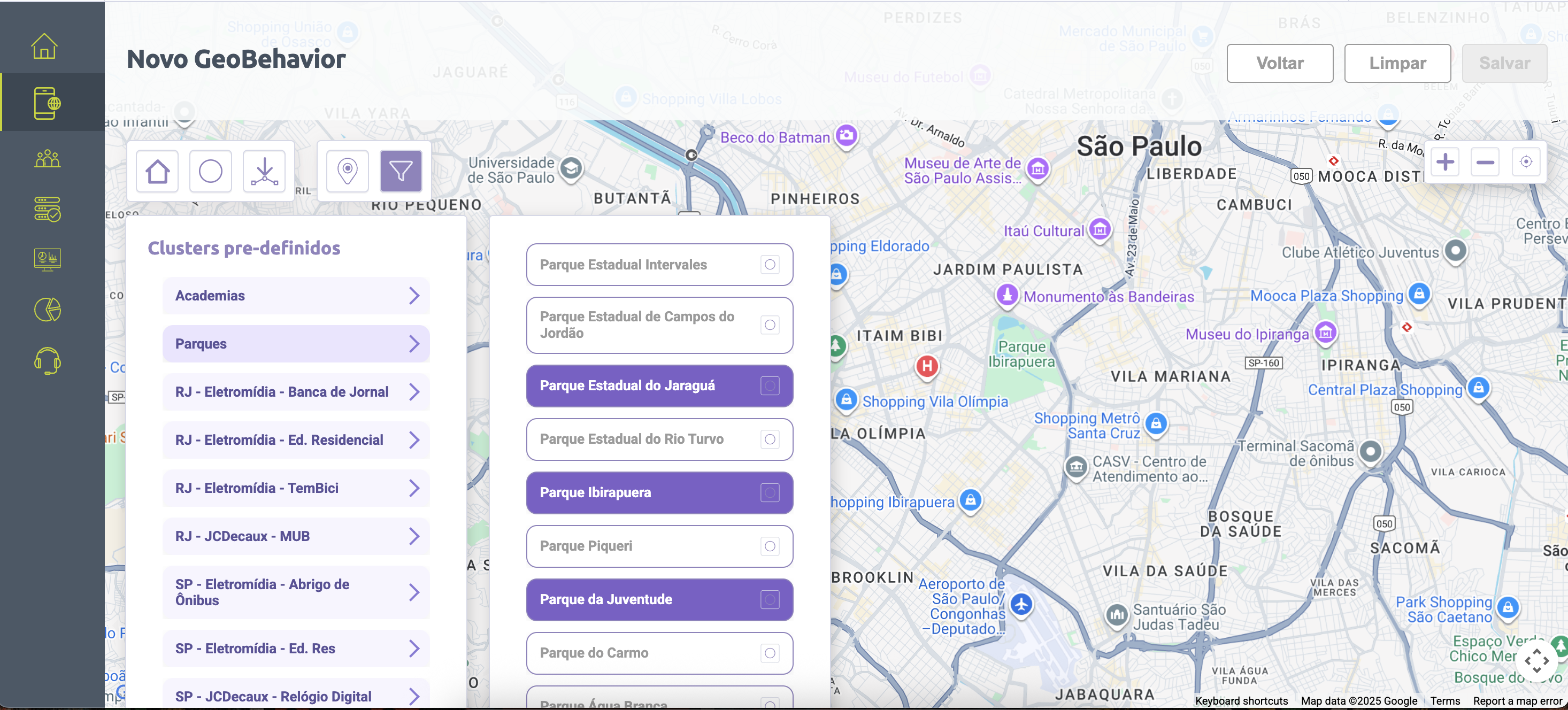Select the circle drawing tool
The image size is (1568, 710).
(211, 171)
